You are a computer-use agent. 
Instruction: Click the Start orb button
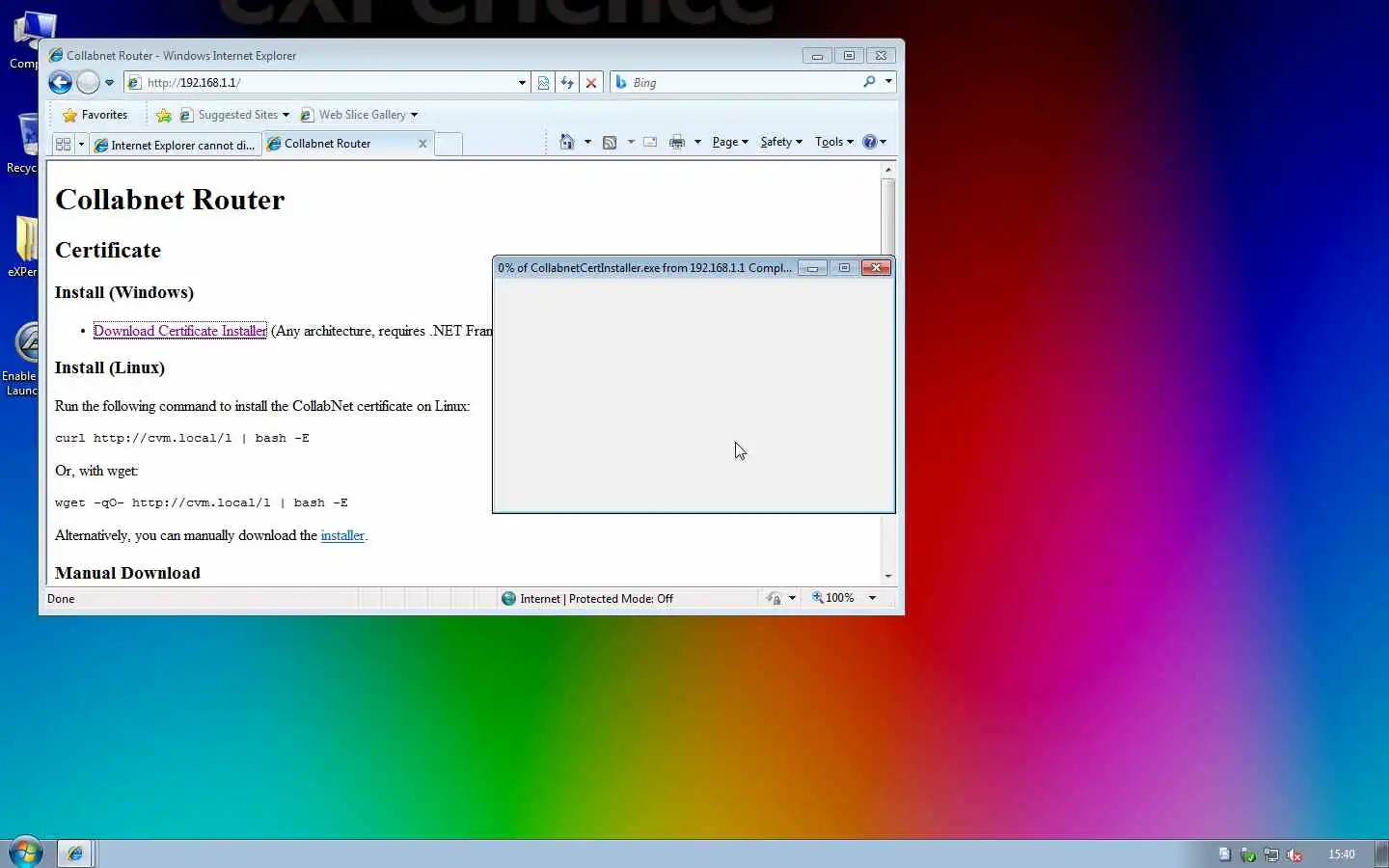pos(26,853)
